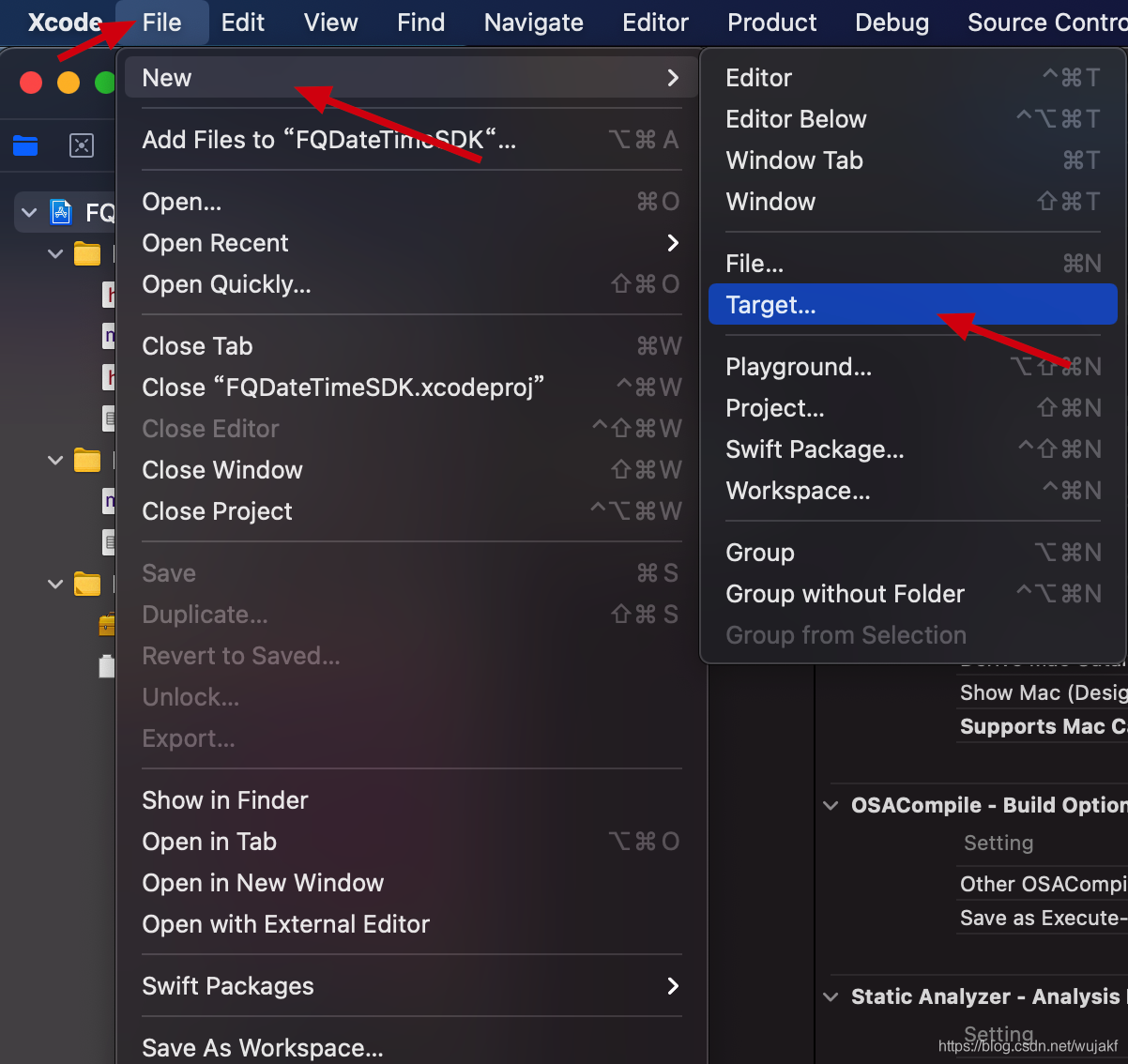Click the red close window button

click(x=31, y=83)
